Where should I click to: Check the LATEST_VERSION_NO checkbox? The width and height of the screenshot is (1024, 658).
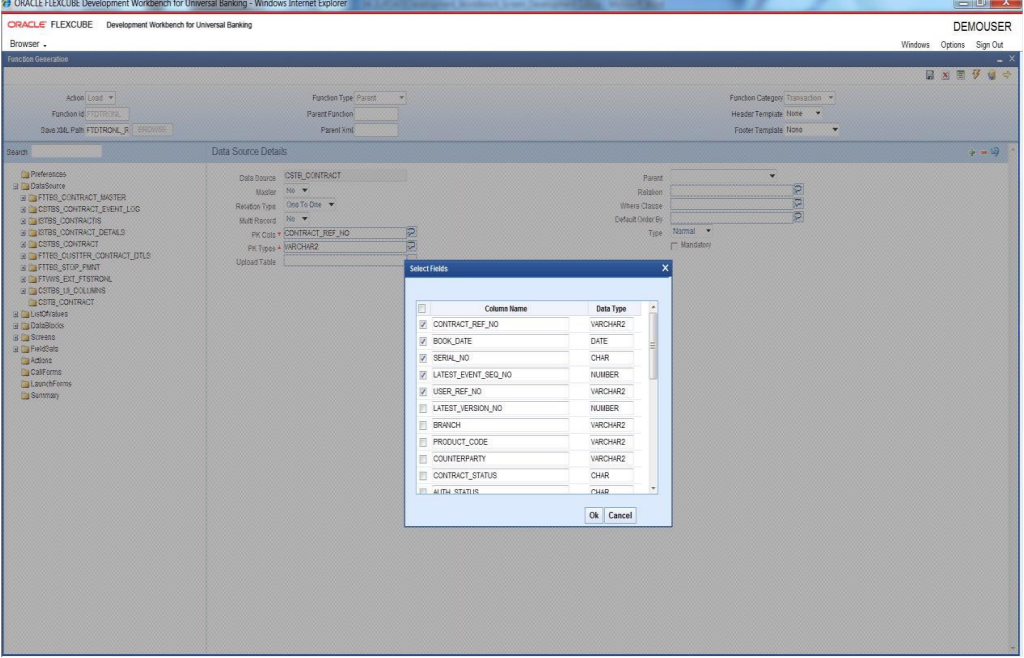pyautogui.click(x=423, y=409)
